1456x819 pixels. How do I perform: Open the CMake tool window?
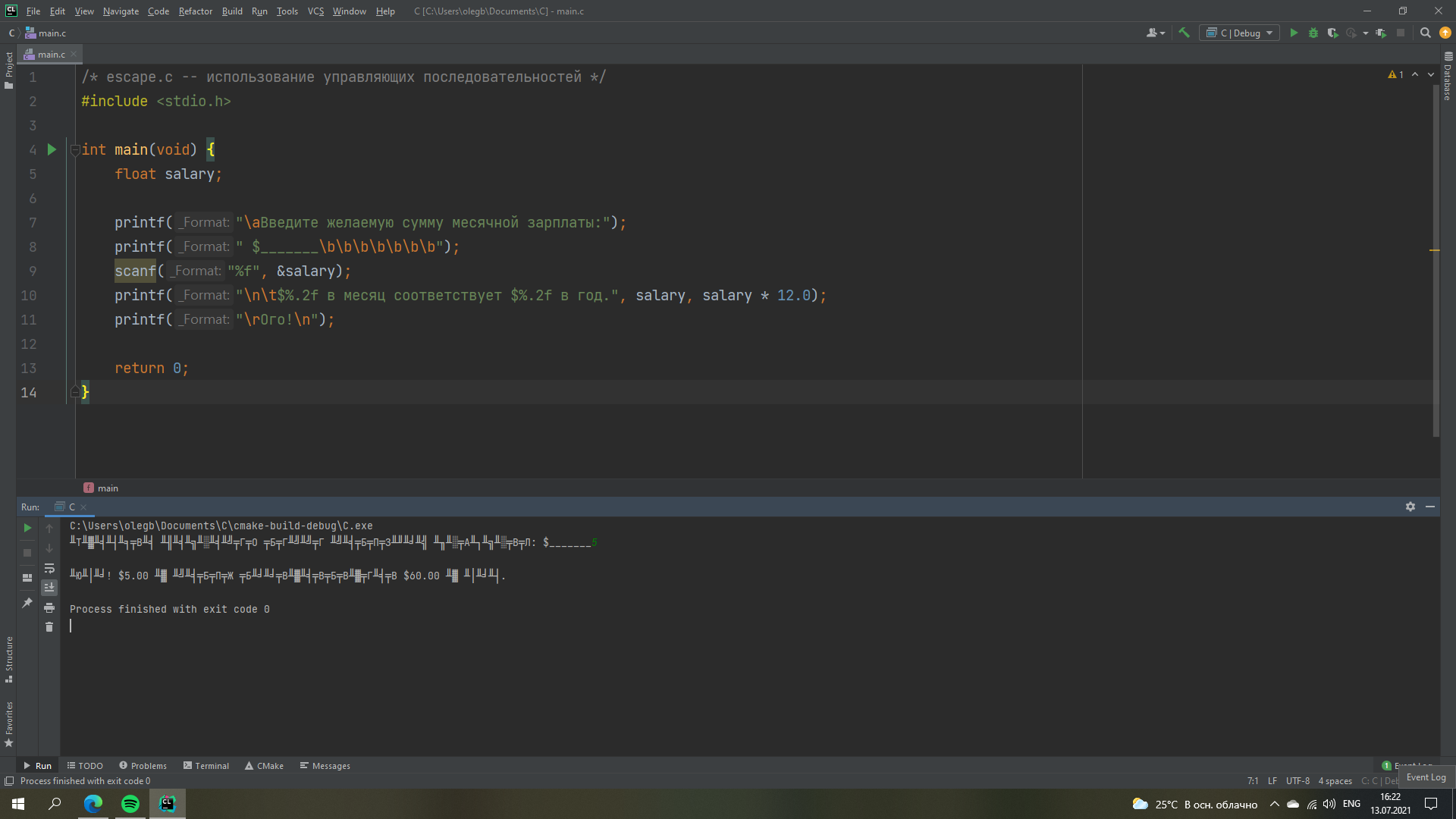tap(264, 766)
